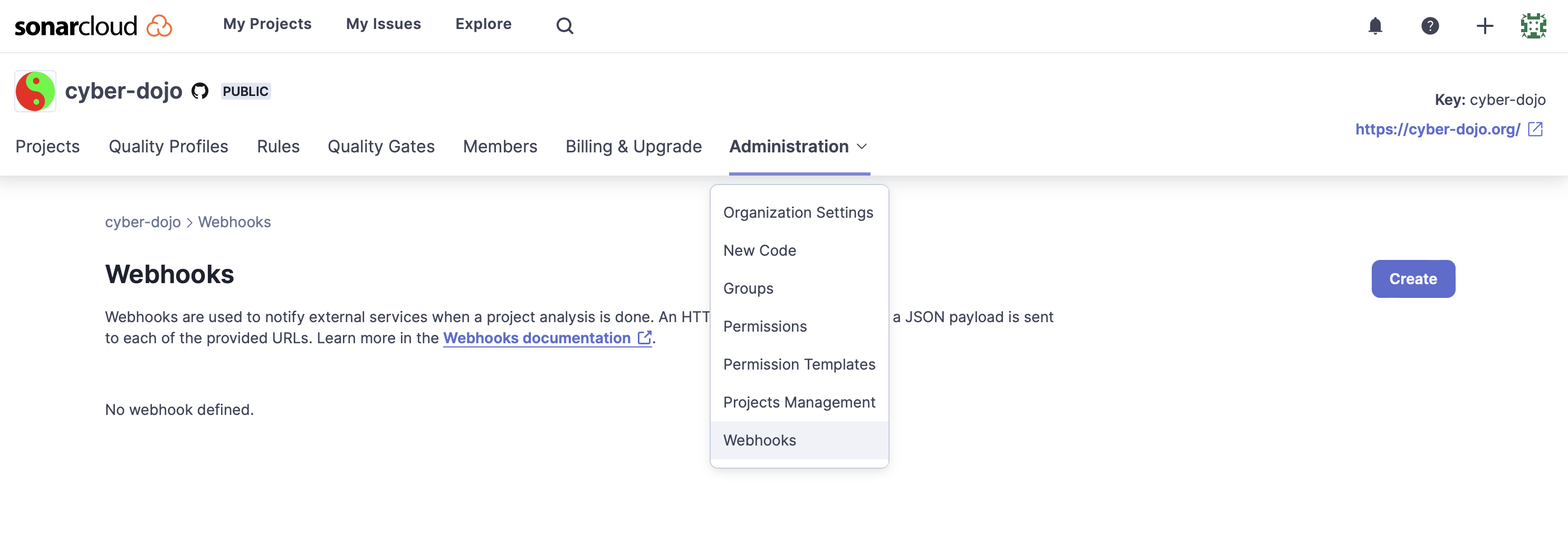
Task: Open the SonarCloud home logo
Action: pos(93,25)
